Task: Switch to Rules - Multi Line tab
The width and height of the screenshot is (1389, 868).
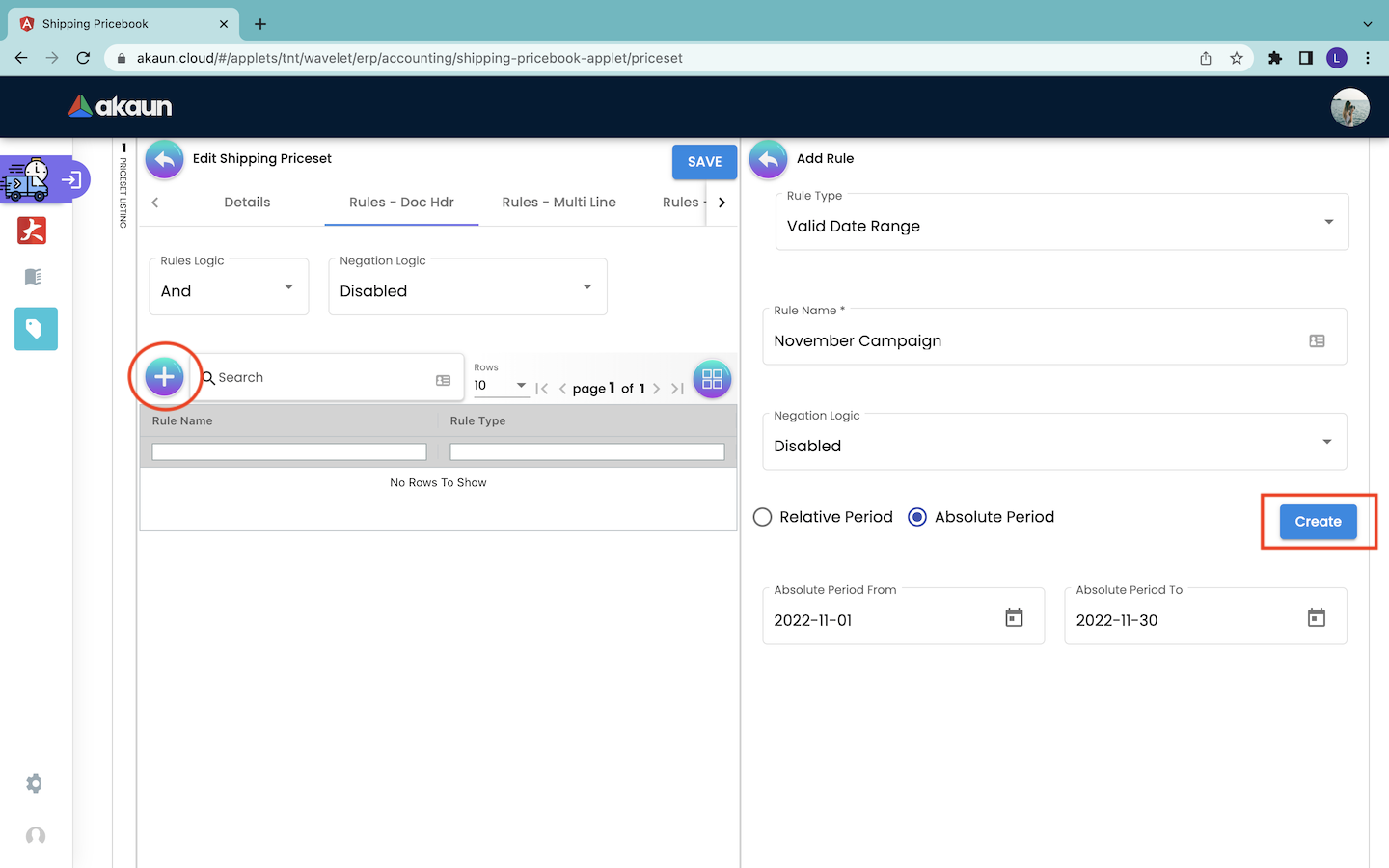Action: 558,203
